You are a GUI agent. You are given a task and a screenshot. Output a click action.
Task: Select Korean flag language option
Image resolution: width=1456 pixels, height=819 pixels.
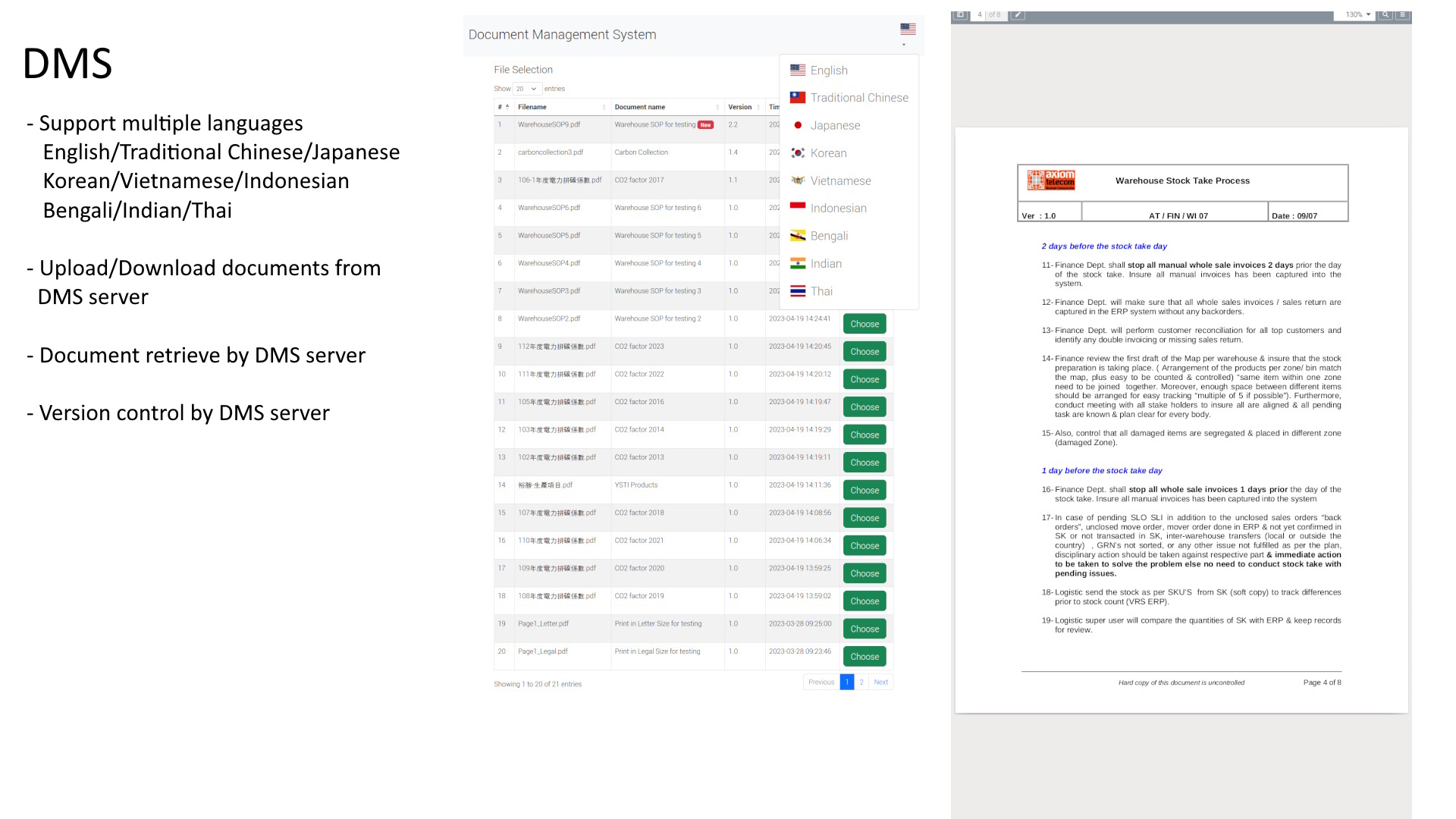798,153
